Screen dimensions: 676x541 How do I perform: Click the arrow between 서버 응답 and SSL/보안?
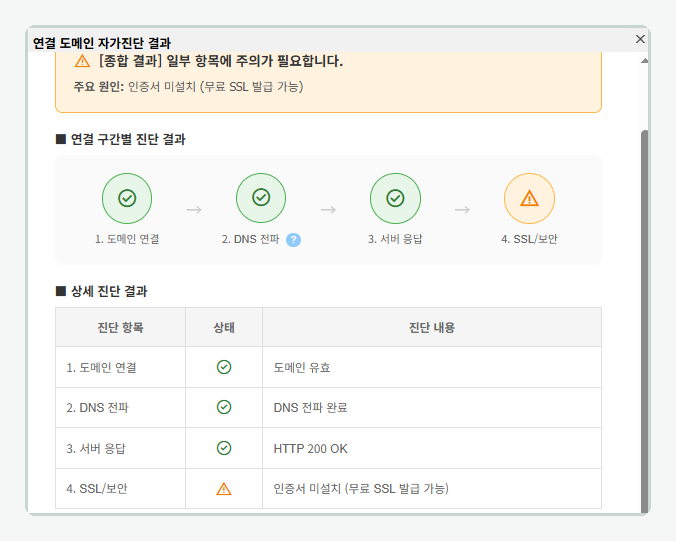coord(462,210)
